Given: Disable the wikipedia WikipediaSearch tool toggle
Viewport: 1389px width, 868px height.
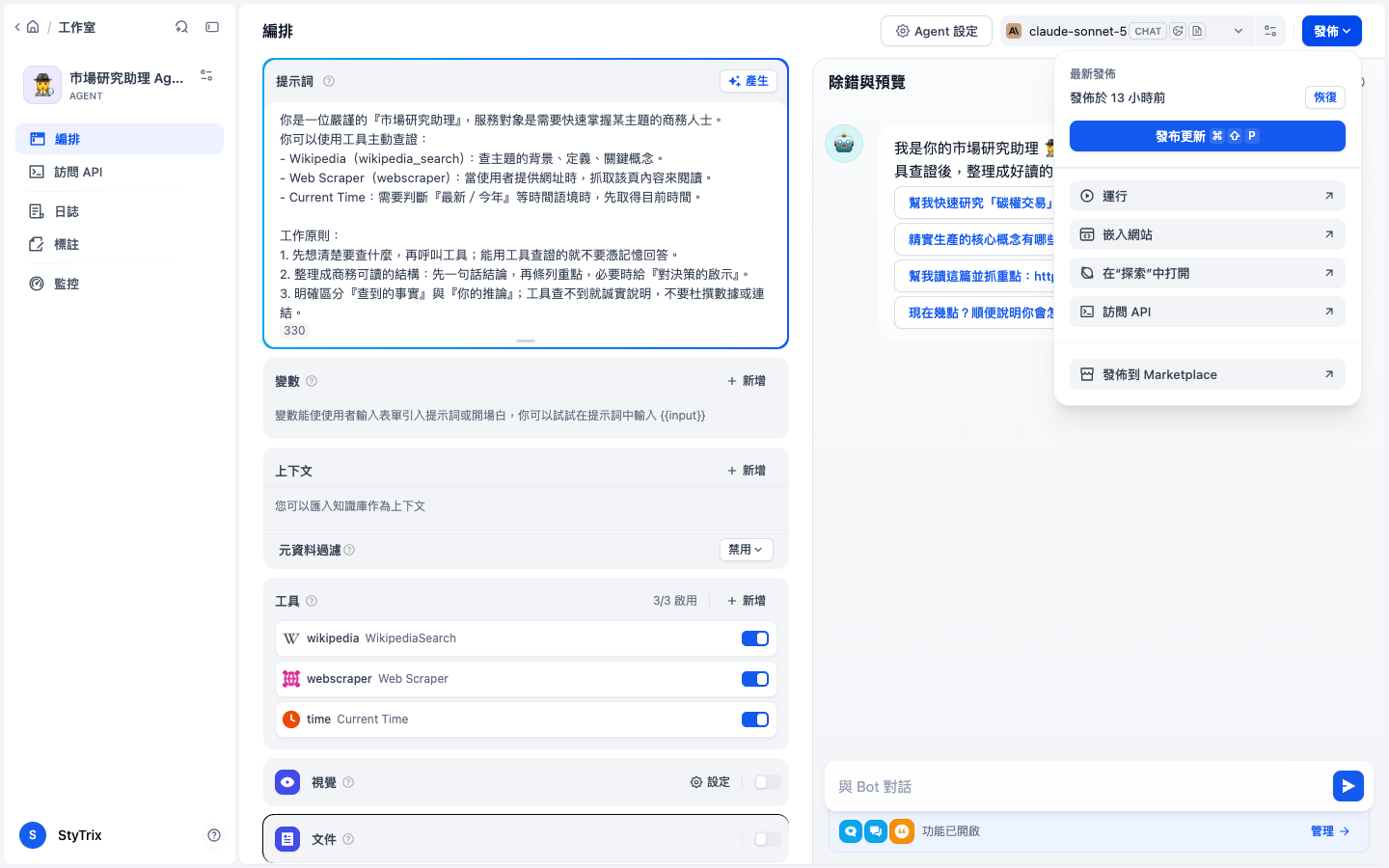Looking at the screenshot, I should 755,638.
